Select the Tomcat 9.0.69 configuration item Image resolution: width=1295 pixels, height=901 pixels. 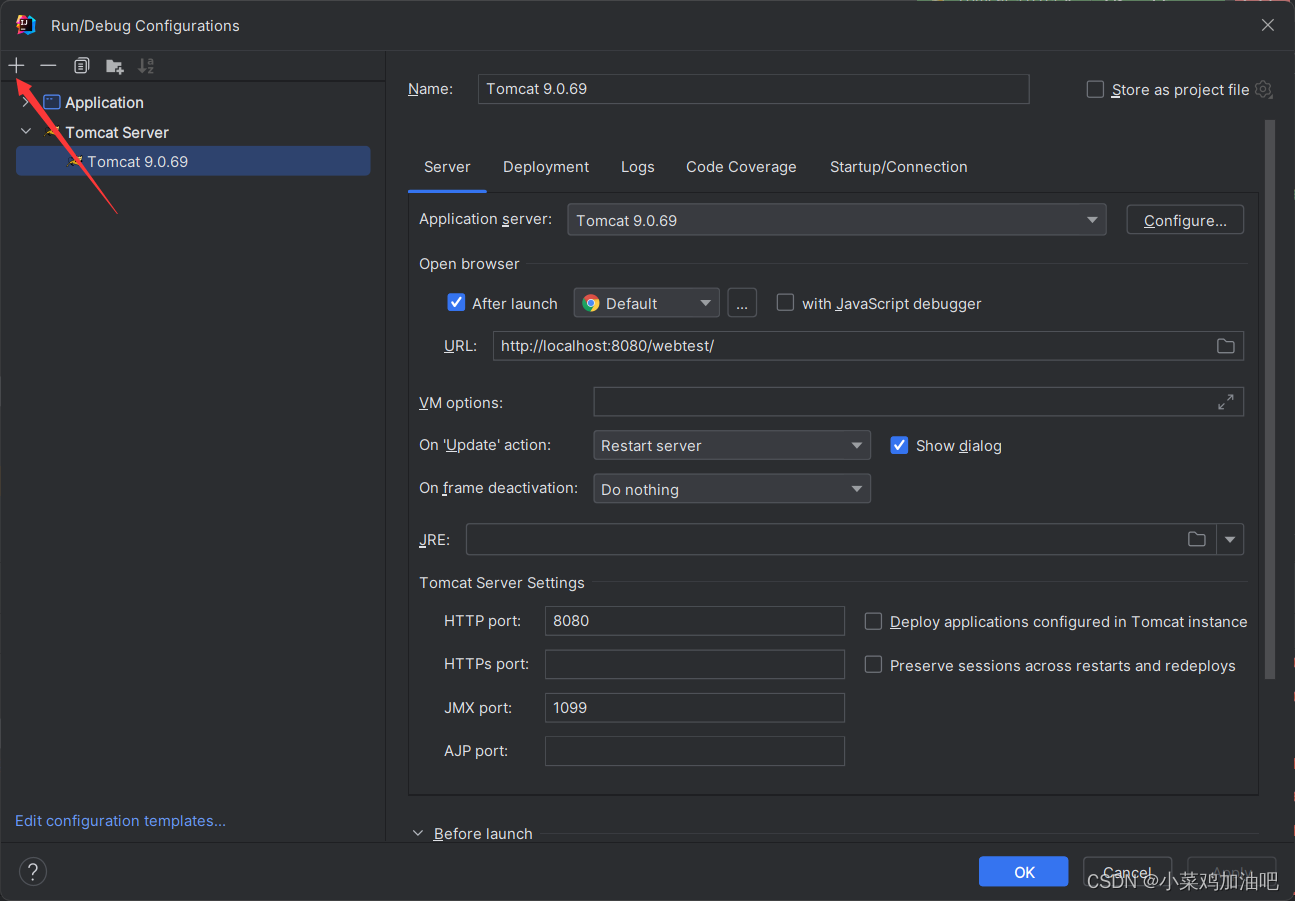(193, 161)
